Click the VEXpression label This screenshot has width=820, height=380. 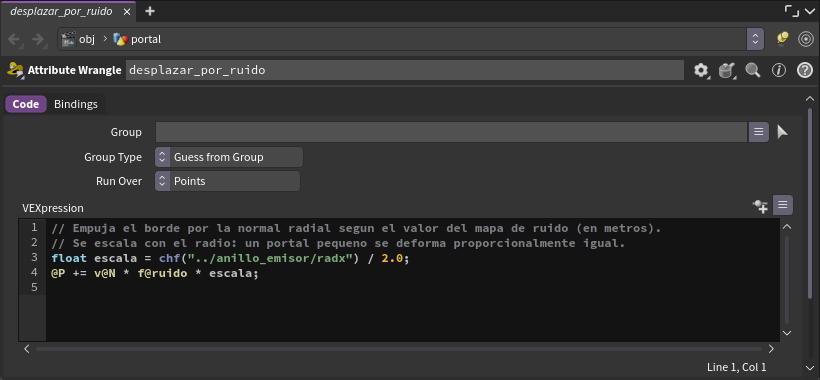pyautogui.click(x=53, y=208)
